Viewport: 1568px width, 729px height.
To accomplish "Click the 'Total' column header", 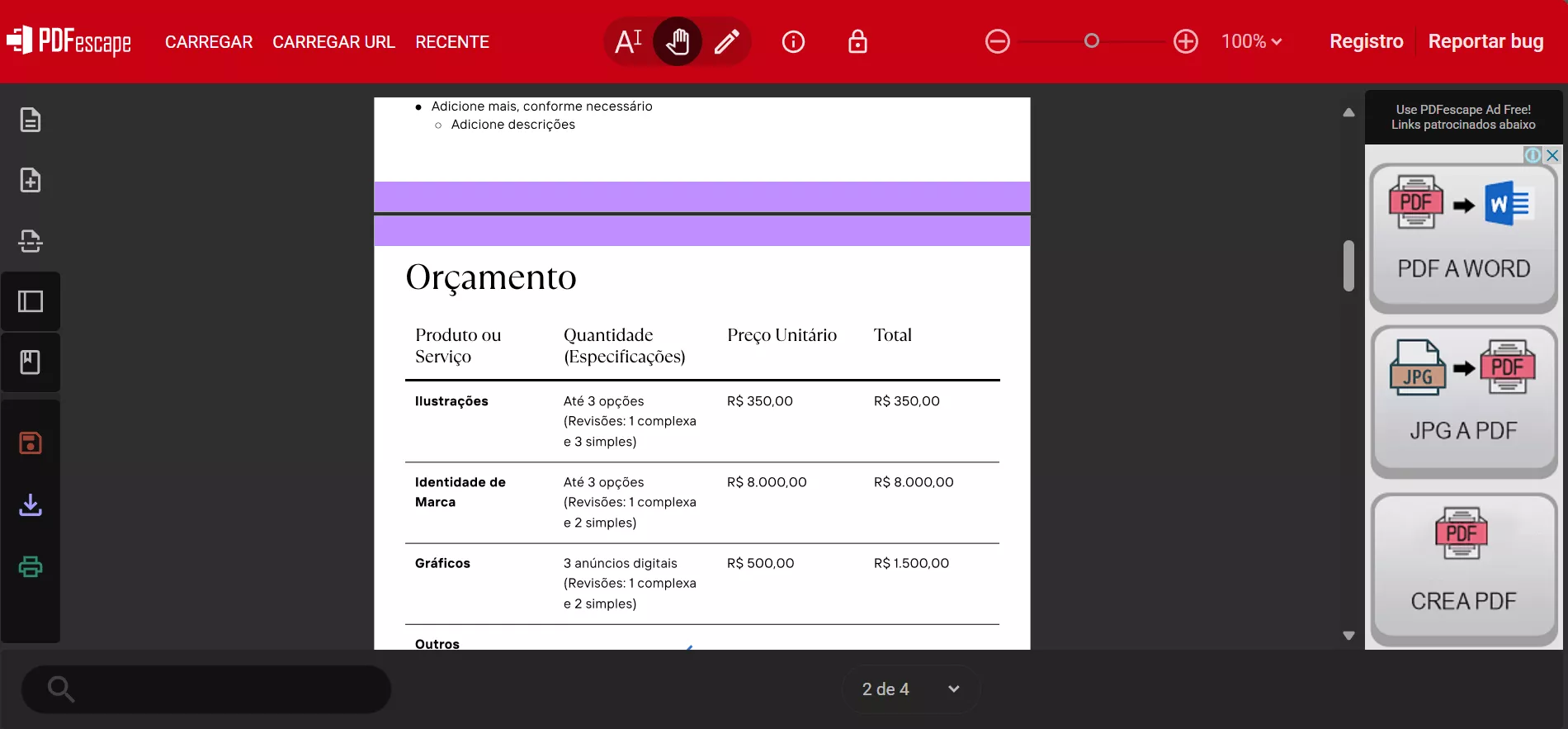I will (x=892, y=335).
